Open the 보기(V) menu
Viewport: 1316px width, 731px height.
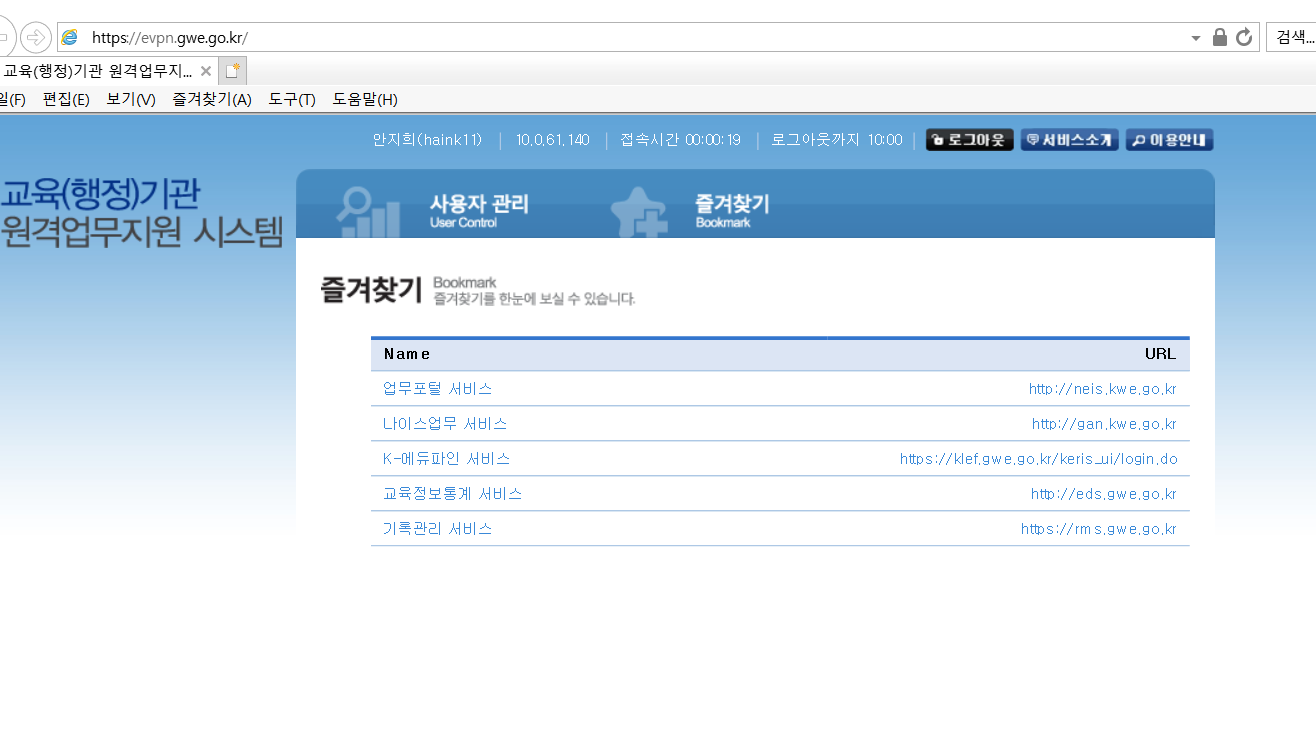click(x=131, y=99)
